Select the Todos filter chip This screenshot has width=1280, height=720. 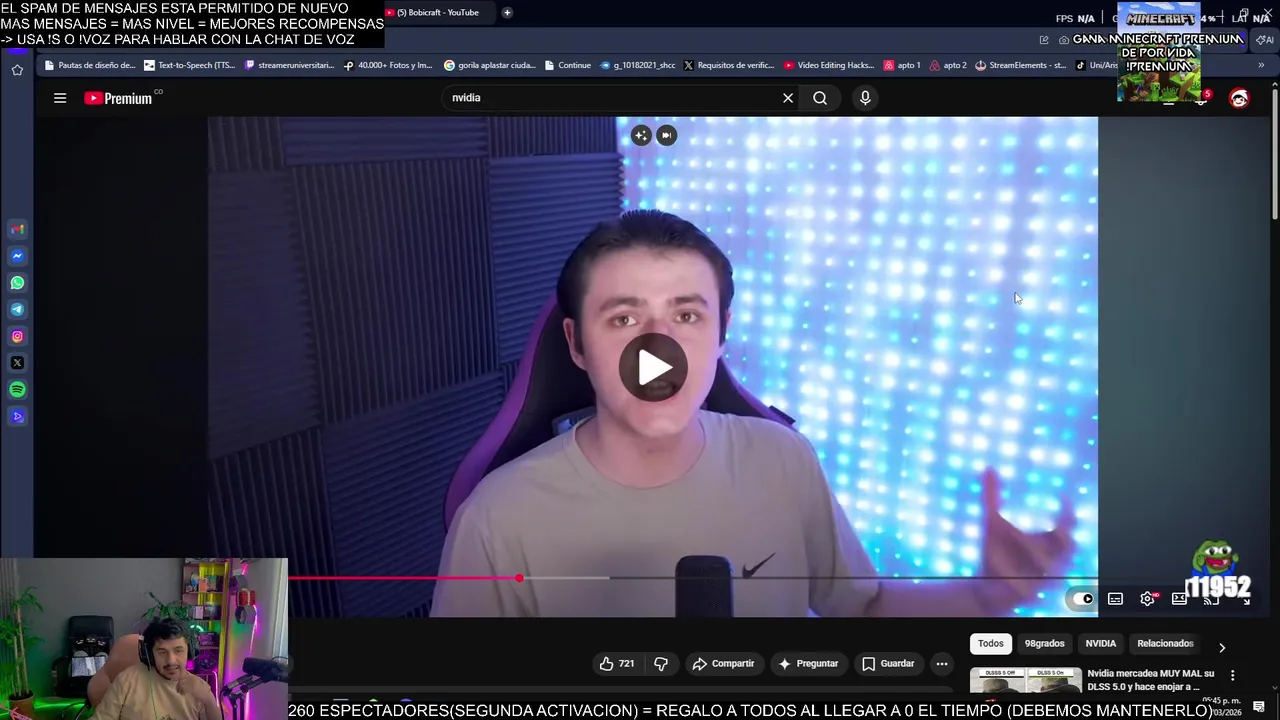(990, 643)
